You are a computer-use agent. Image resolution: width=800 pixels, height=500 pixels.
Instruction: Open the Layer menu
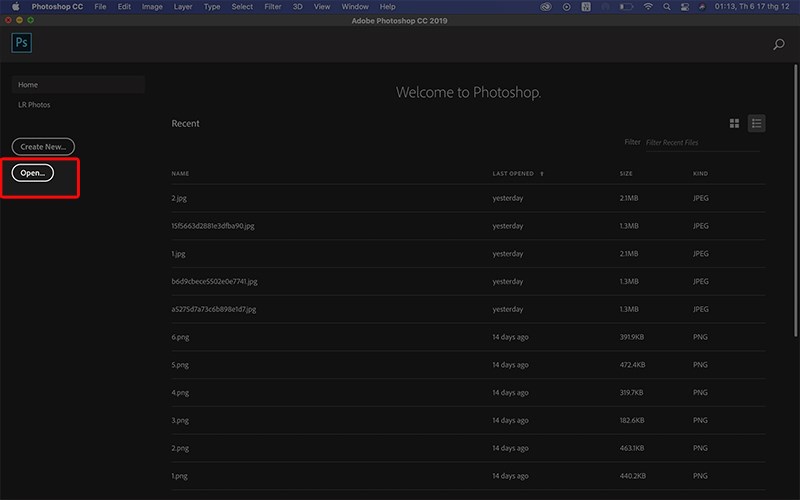click(183, 7)
